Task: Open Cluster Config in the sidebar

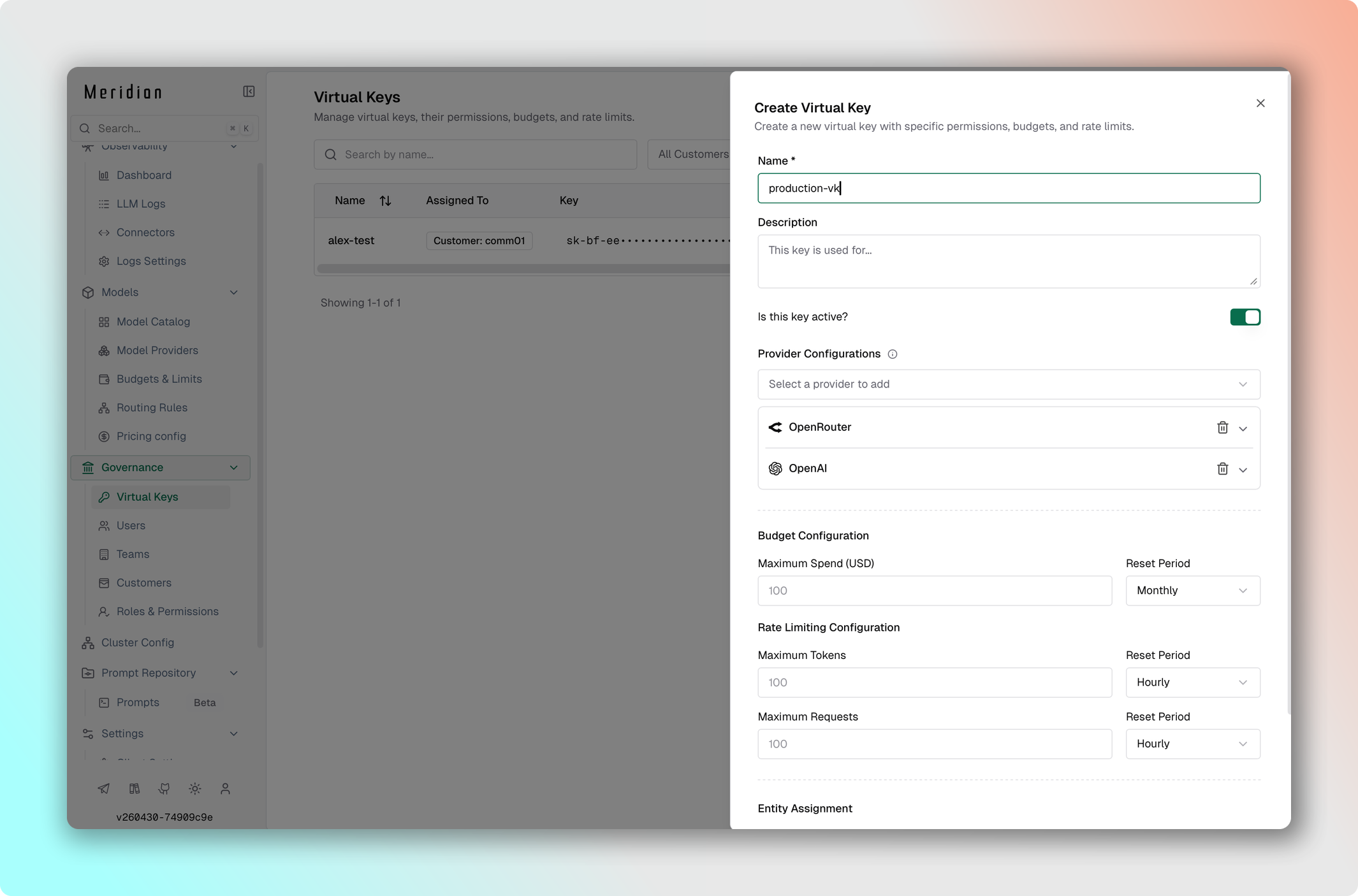Action: (137, 643)
